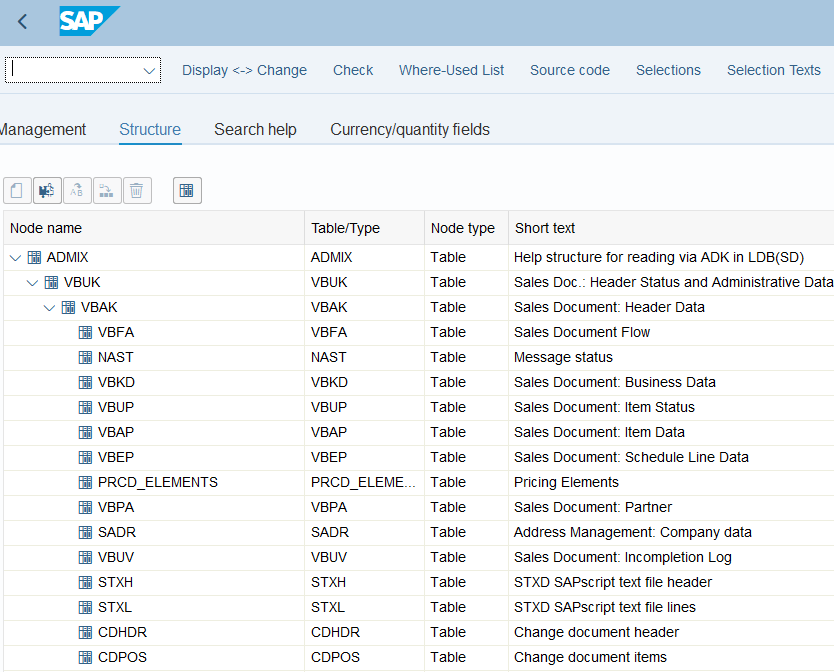Image resolution: width=834 pixels, height=672 pixels.
Task: Click the SAP logo
Action: click(x=88, y=21)
